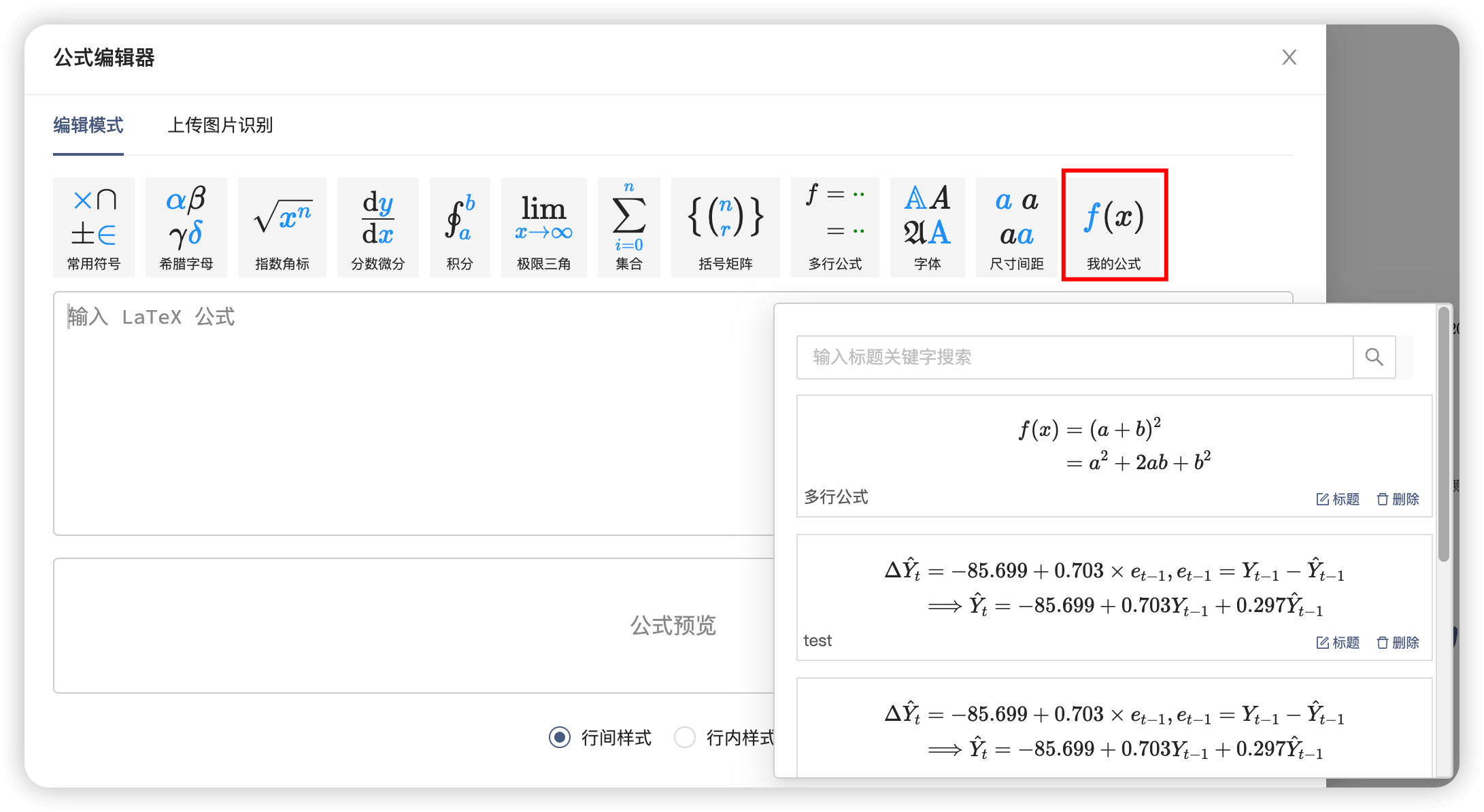Expand the 多行公式 multiline formula menu
The height and width of the screenshot is (812, 1484).
tap(834, 227)
